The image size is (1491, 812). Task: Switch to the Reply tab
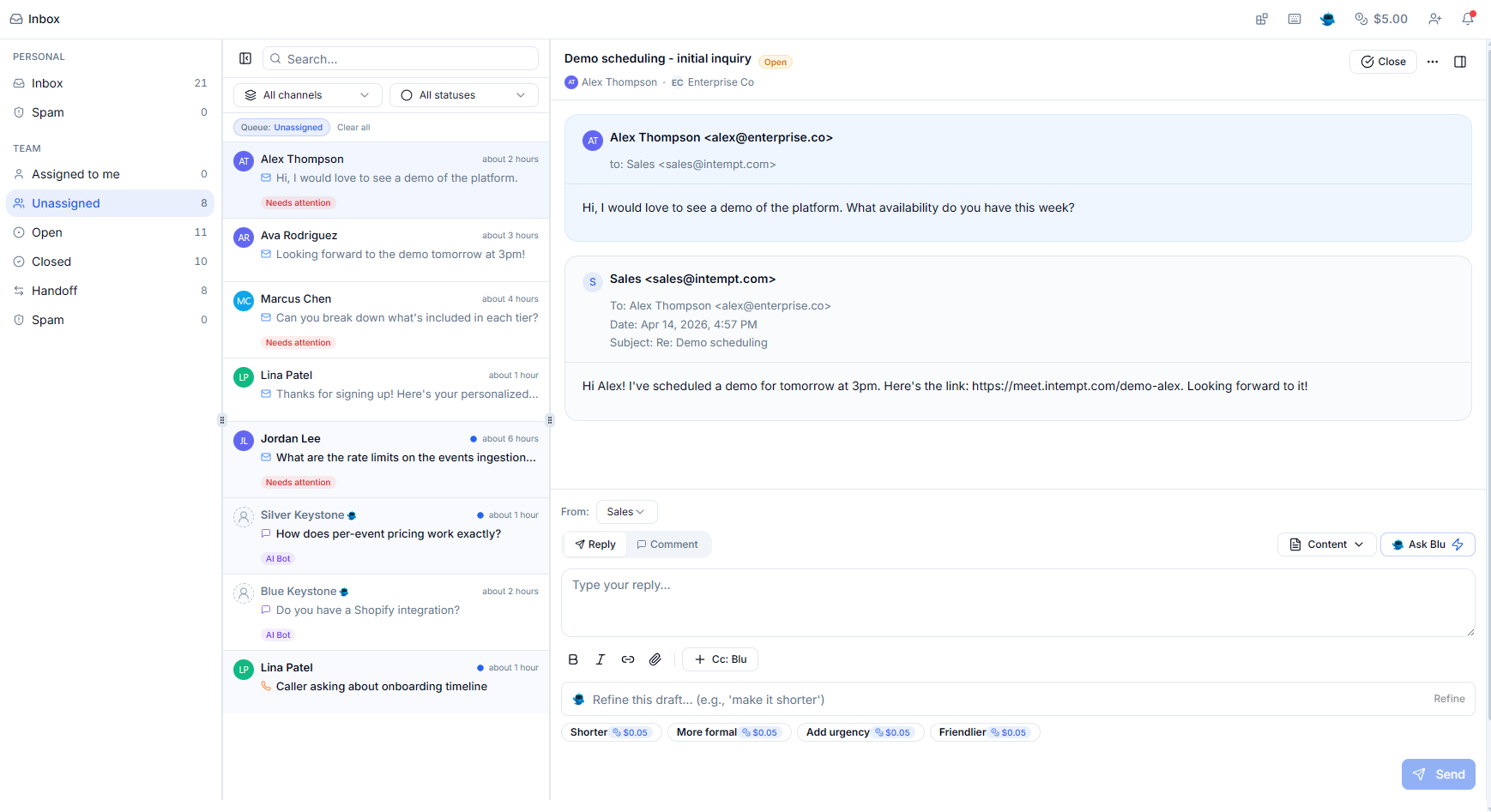coord(595,544)
